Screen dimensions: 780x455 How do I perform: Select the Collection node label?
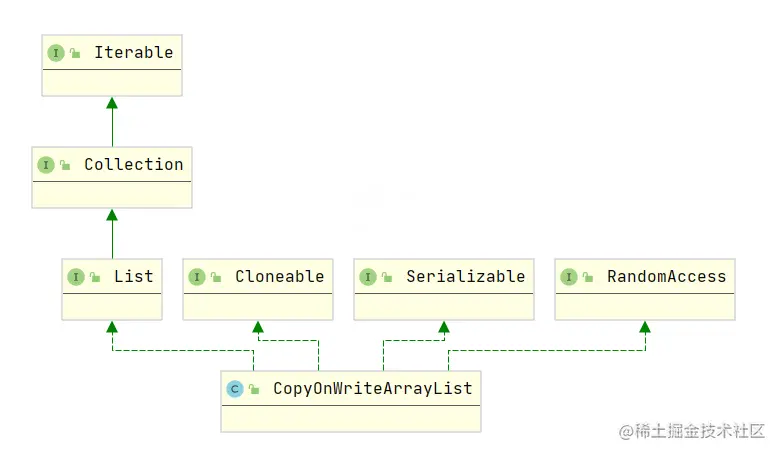[133, 165]
